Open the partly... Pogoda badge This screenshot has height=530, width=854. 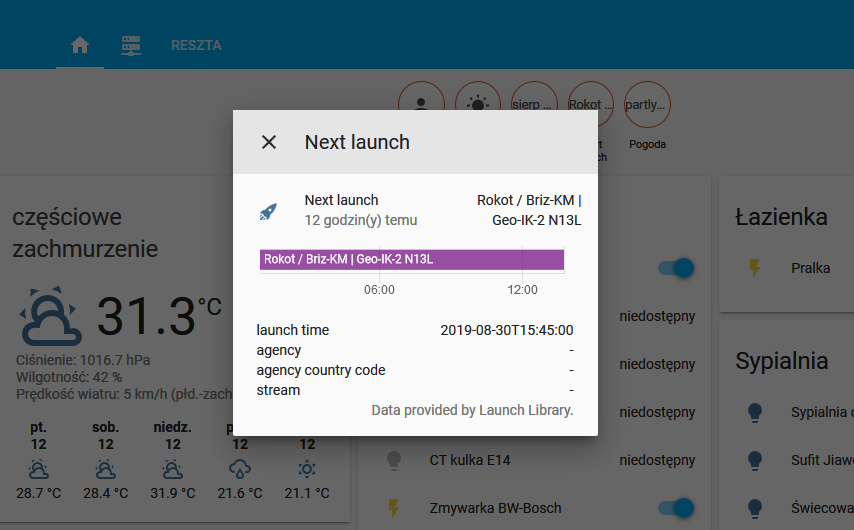tap(647, 104)
